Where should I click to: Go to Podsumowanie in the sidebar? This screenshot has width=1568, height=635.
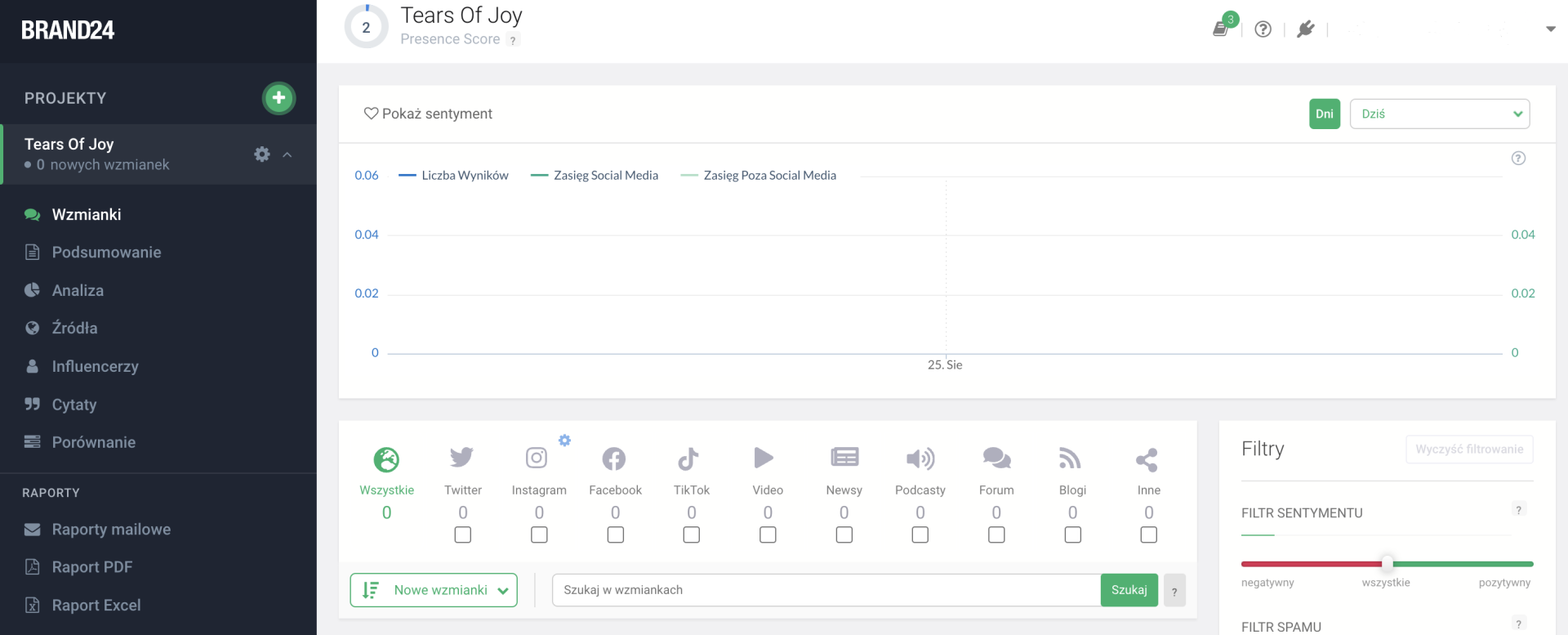coord(106,253)
